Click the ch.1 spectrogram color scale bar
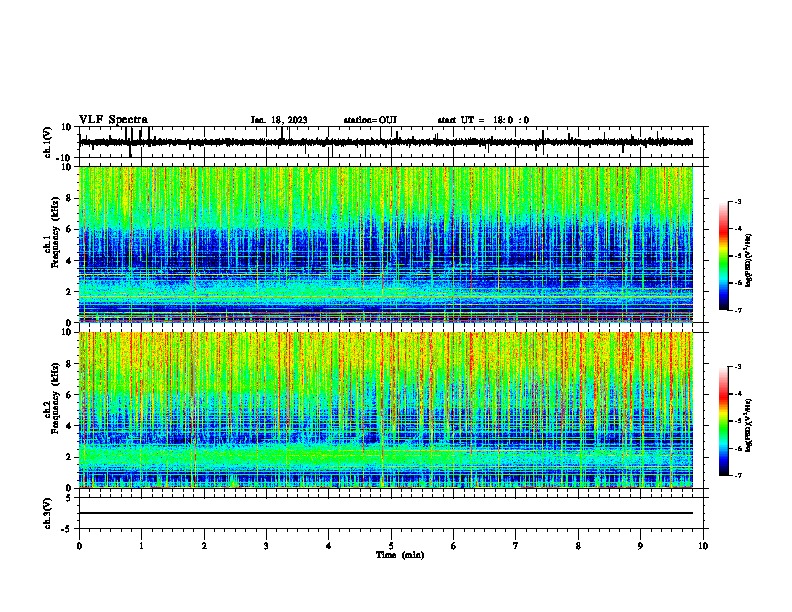Screen dimensions: 792x612 (723, 256)
